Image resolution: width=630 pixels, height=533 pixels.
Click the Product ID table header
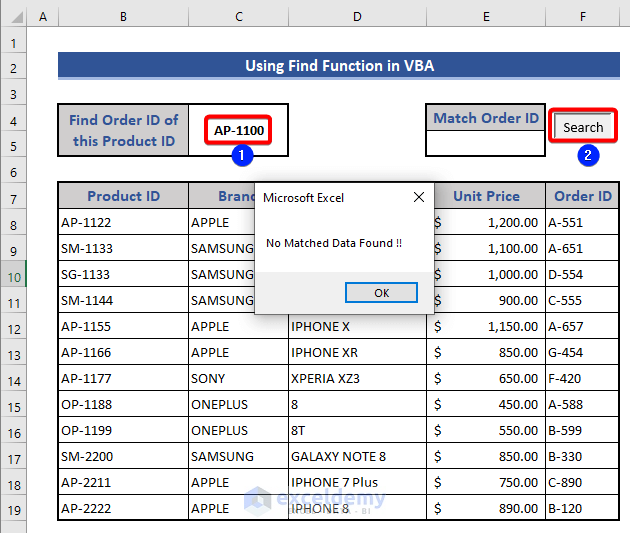pyautogui.click(x=123, y=196)
